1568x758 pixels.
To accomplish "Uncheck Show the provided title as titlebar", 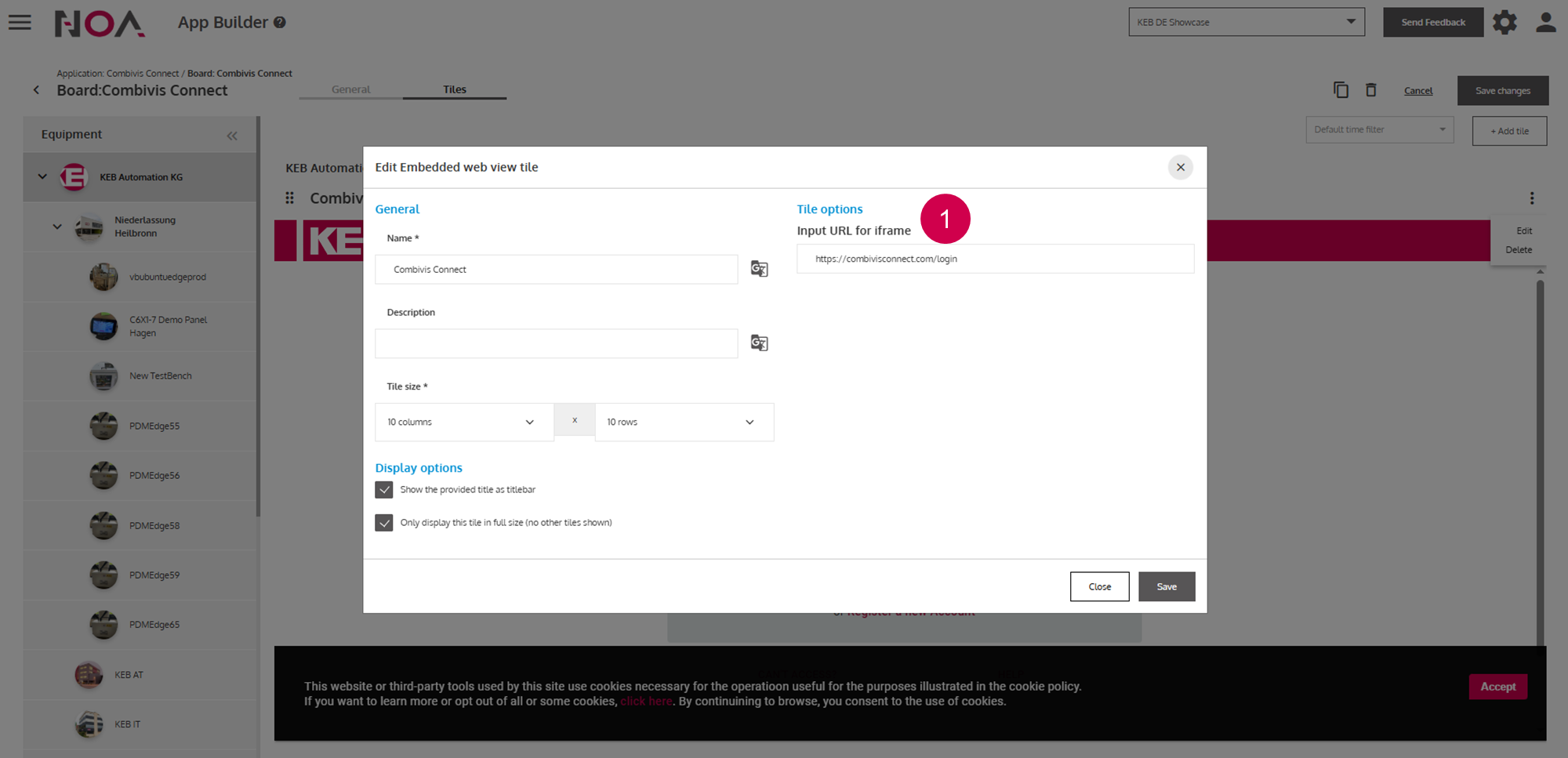I will [384, 490].
